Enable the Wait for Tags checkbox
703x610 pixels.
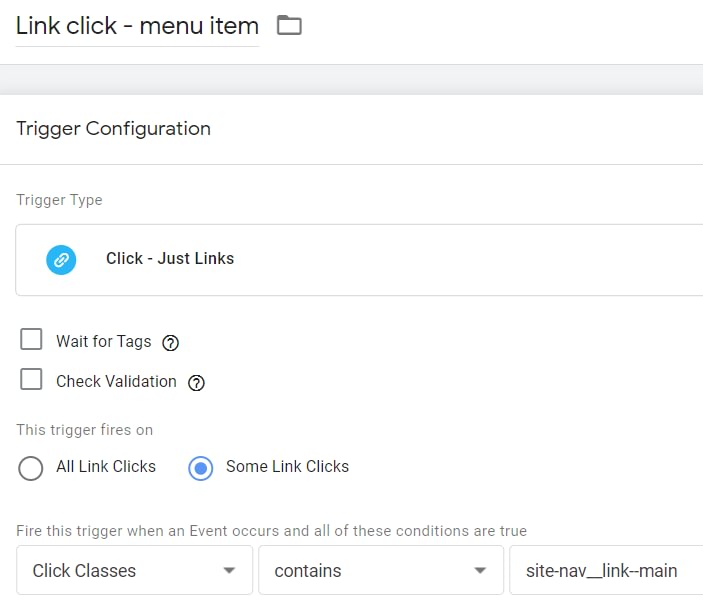point(32,340)
